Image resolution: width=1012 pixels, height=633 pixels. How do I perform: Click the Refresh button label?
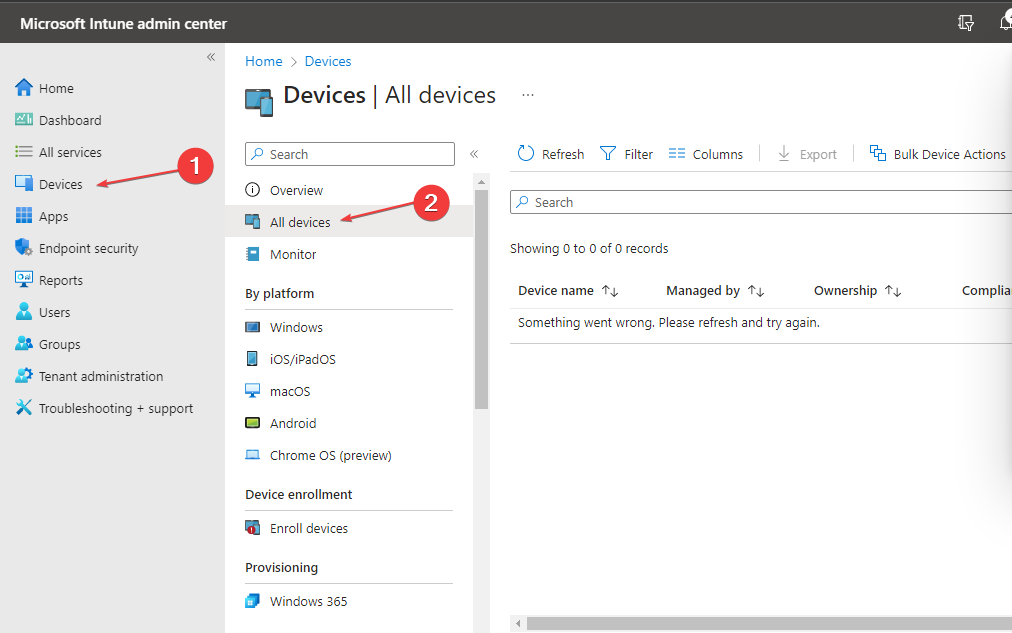pos(563,154)
